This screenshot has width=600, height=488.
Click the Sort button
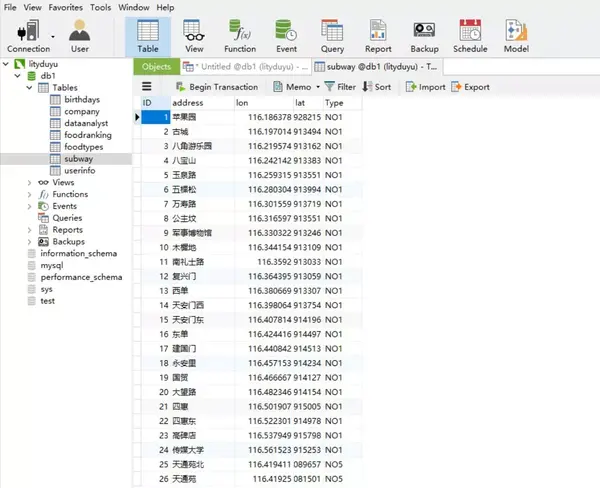pos(377,87)
